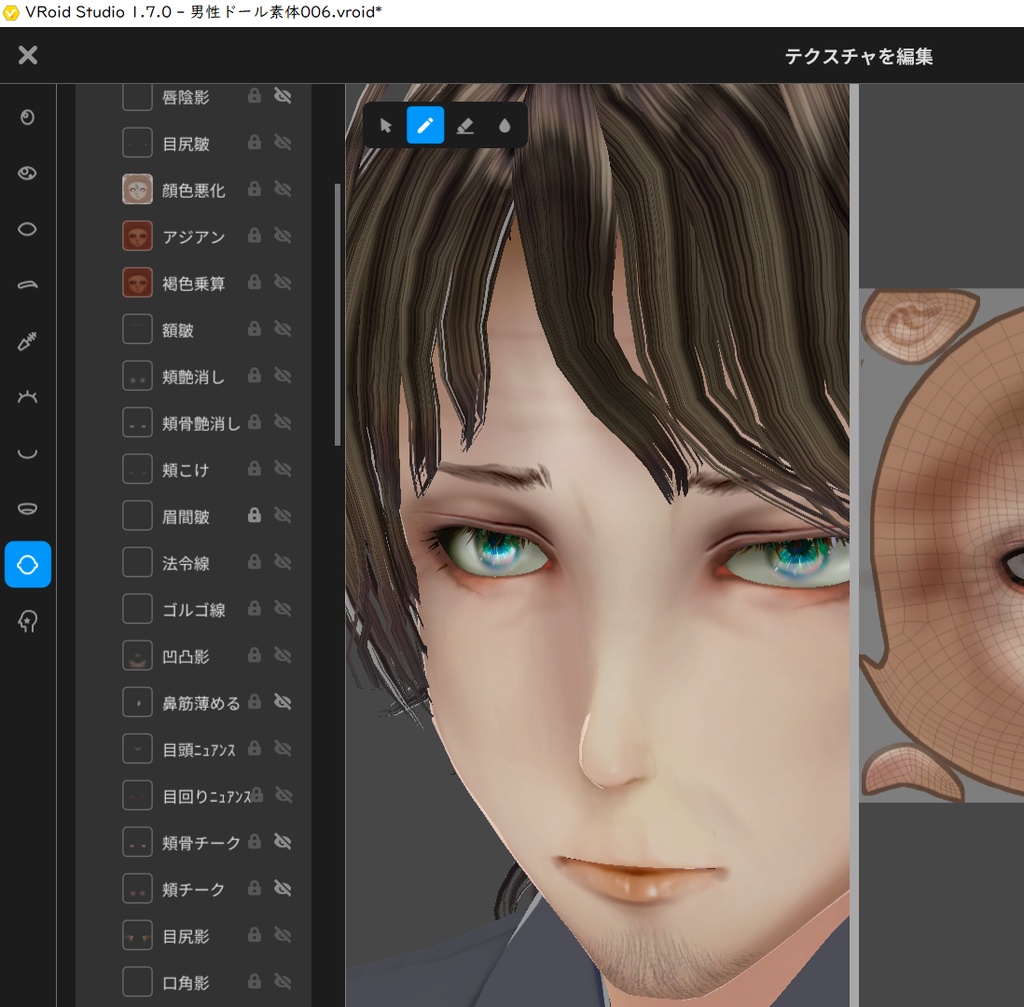Toggle lock on 目尻影 layer
The width and height of the screenshot is (1024, 1007).
pos(255,935)
